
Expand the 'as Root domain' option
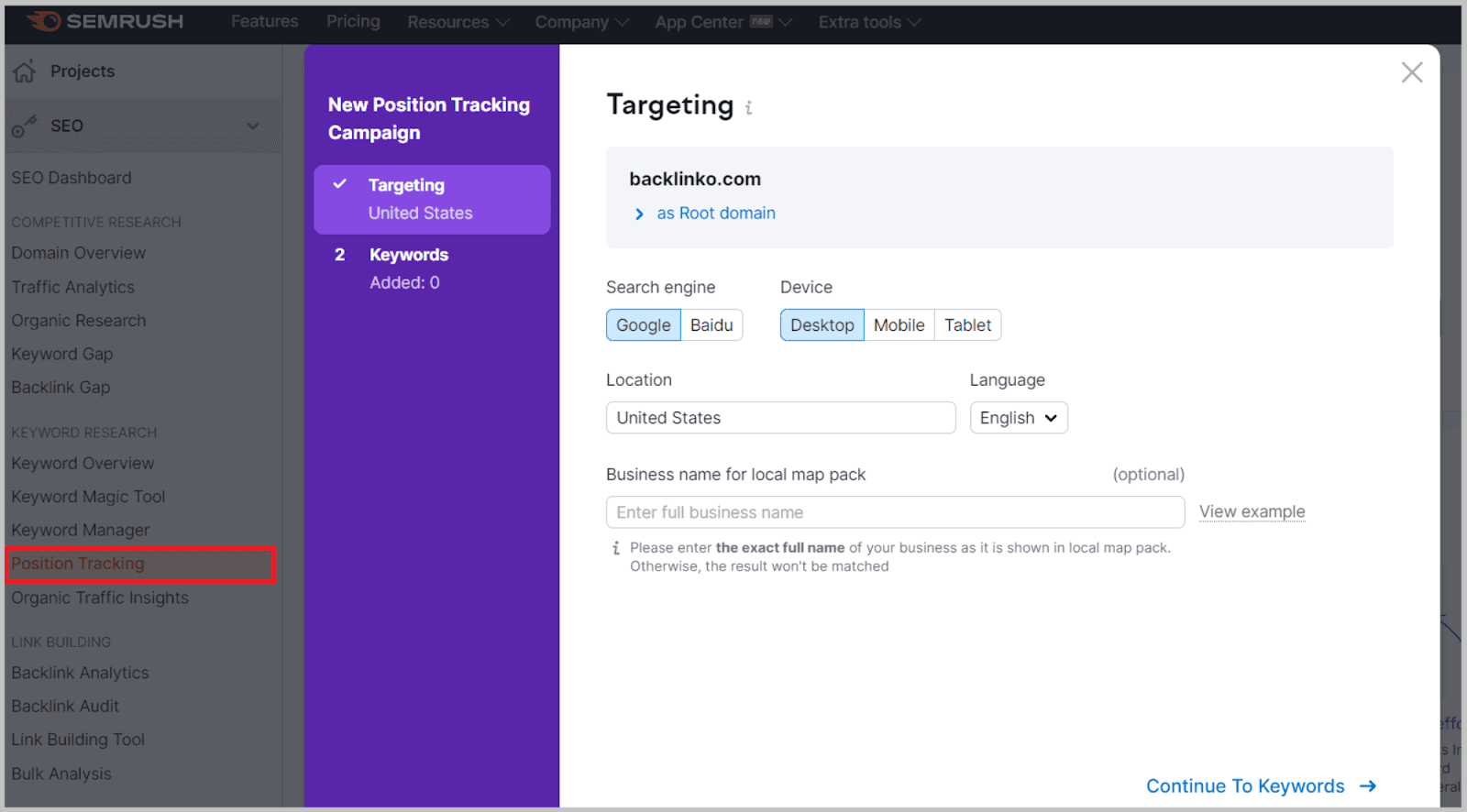[706, 214]
